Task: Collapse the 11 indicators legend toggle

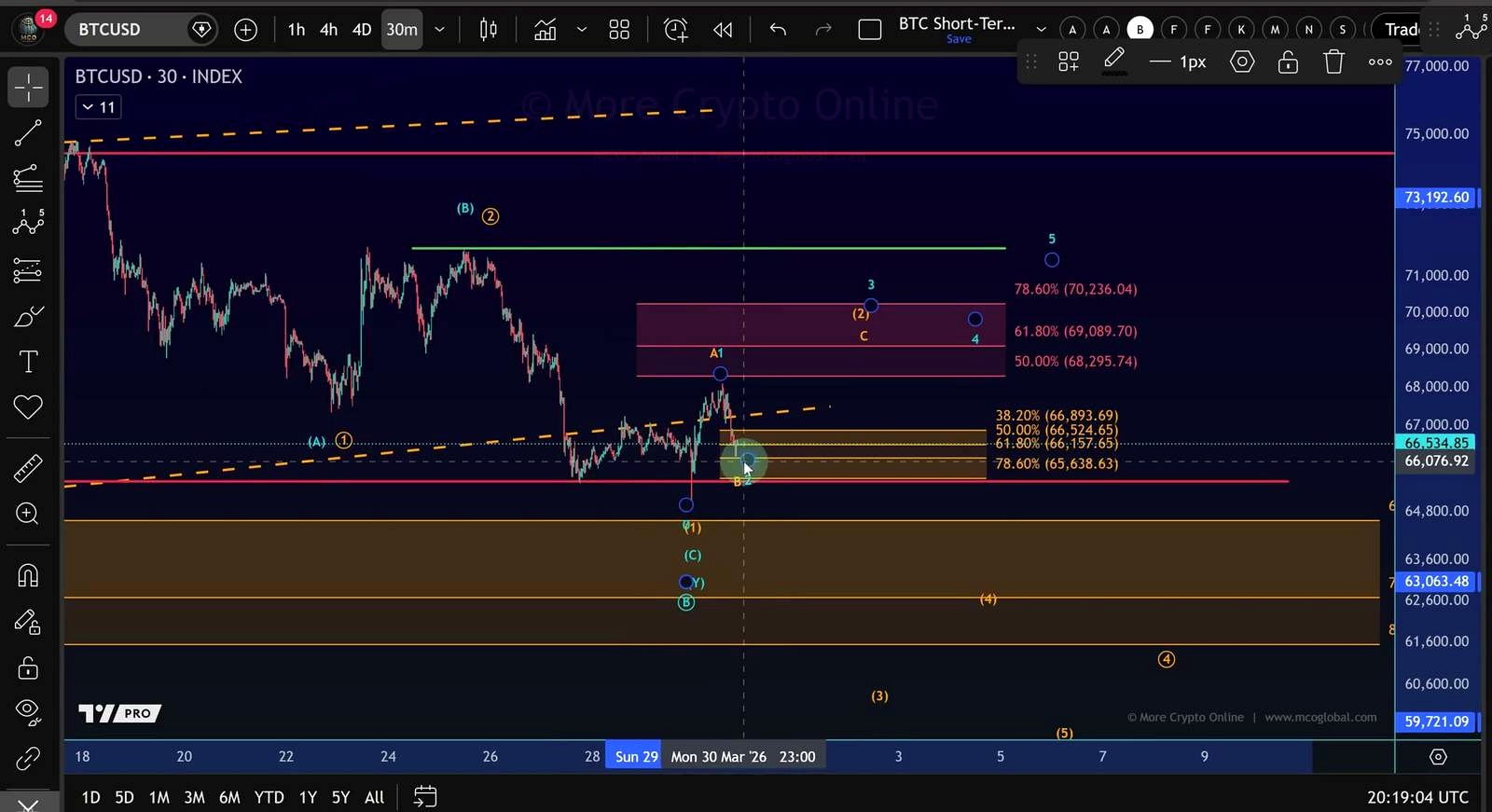Action: [99, 107]
